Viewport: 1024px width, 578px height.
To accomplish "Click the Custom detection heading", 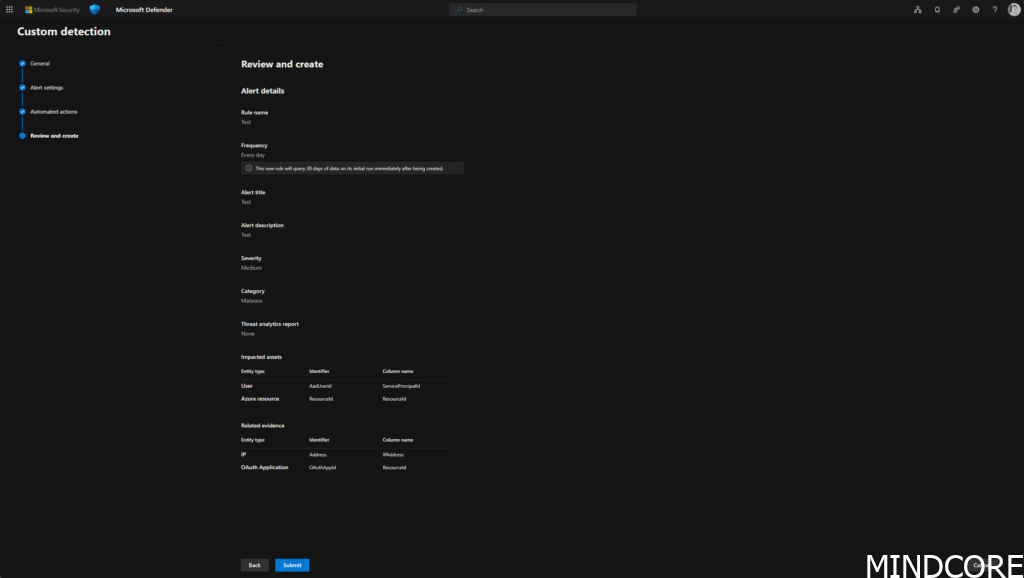I will (64, 31).
